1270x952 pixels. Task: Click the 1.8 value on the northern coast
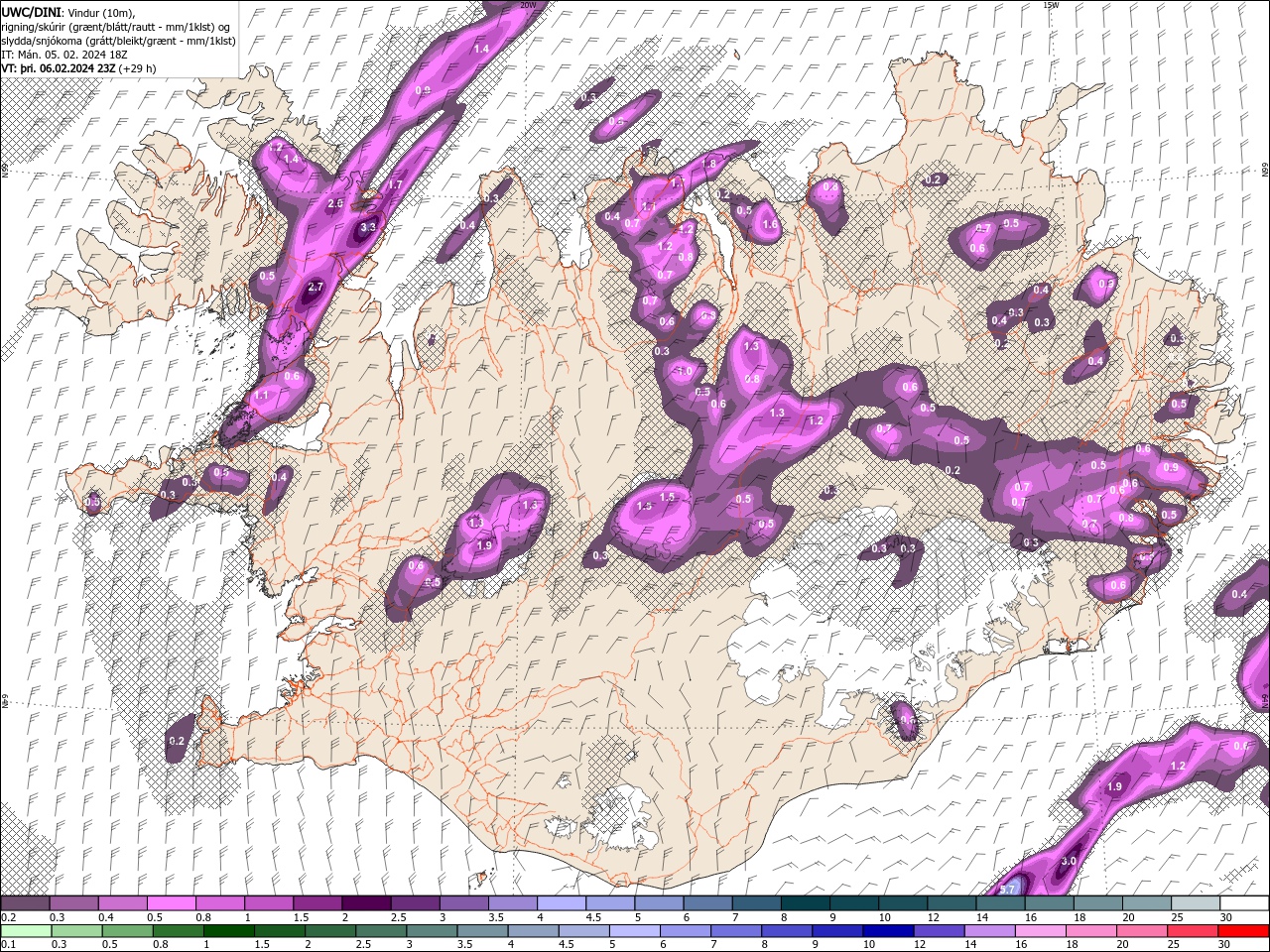709,164
